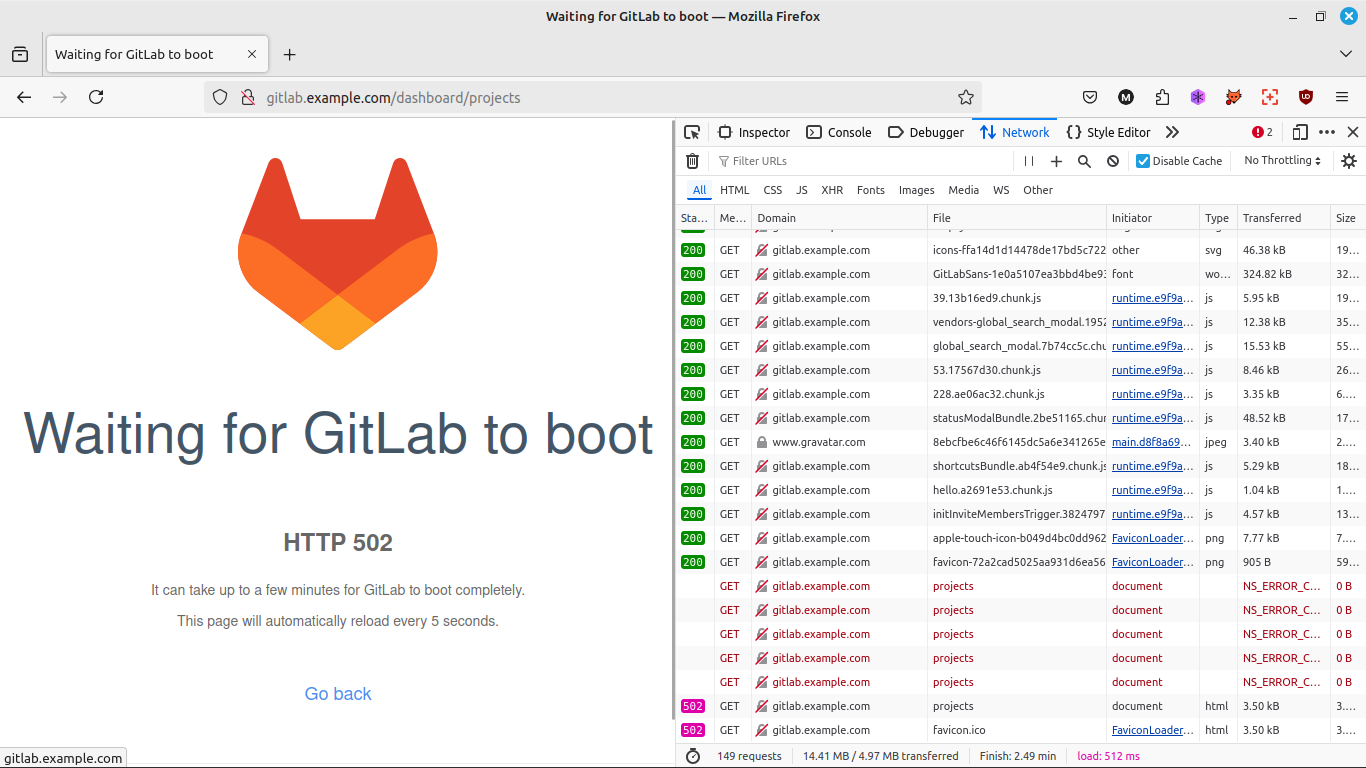This screenshot has width=1366, height=768.
Task: Open the No Throttling dropdown
Action: (x=1283, y=161)
